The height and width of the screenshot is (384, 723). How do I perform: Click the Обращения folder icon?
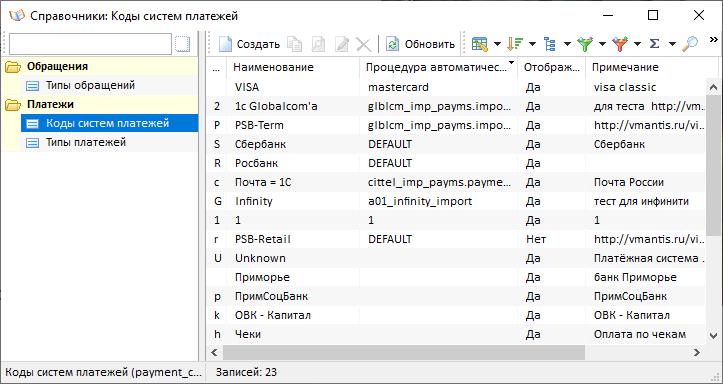tap(13, 67)
